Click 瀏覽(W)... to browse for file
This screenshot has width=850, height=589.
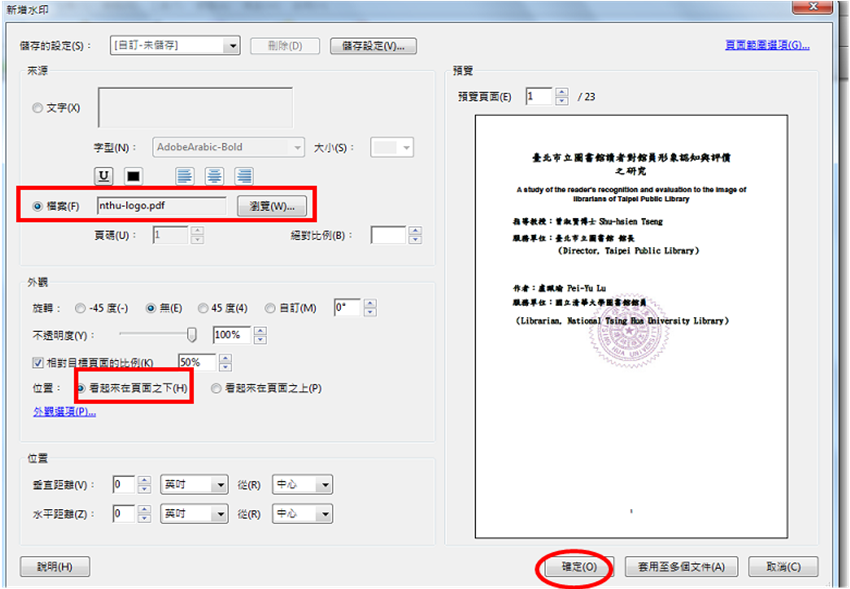tap(271, 206)
